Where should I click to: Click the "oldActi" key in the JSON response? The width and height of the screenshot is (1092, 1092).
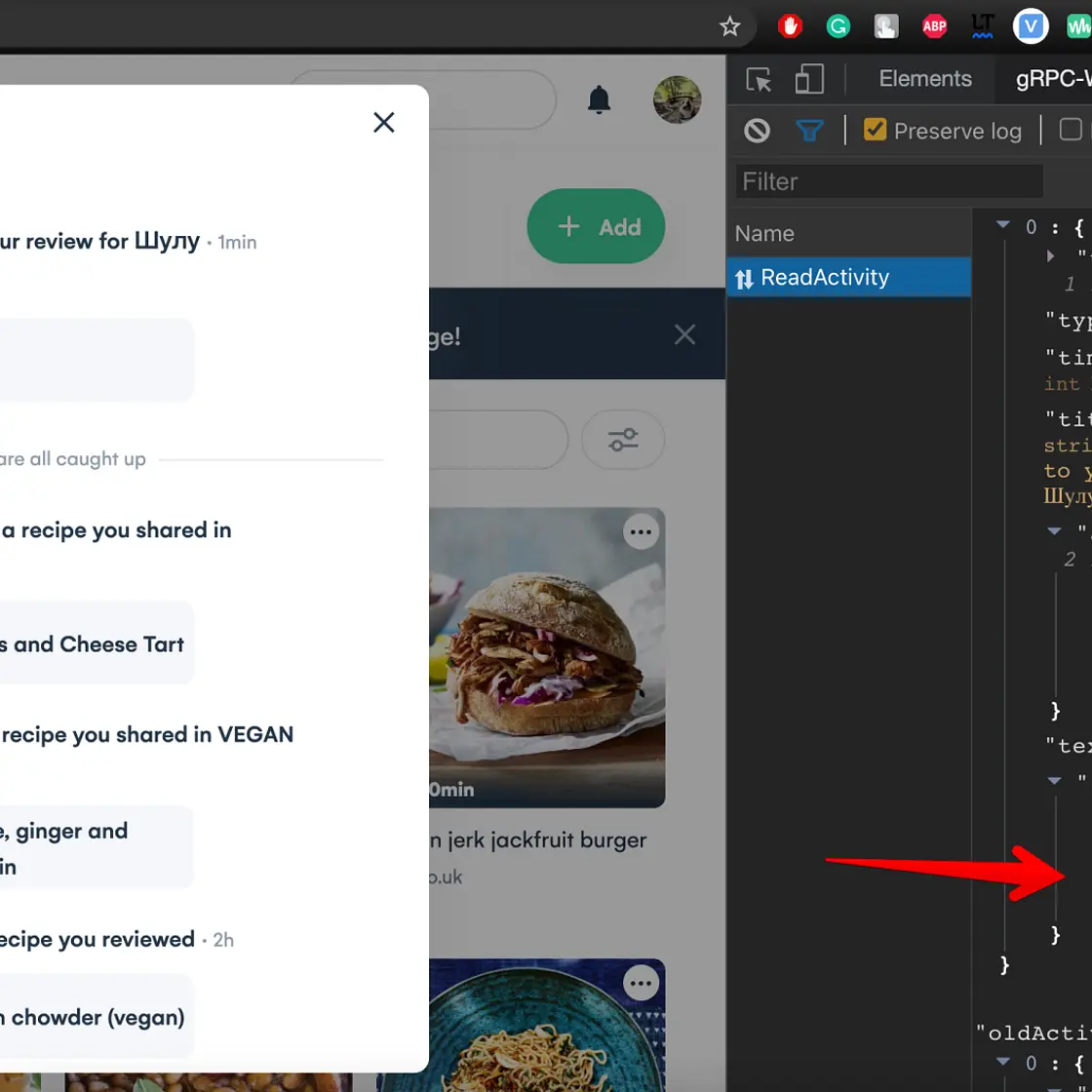tap(1033, 1033)
